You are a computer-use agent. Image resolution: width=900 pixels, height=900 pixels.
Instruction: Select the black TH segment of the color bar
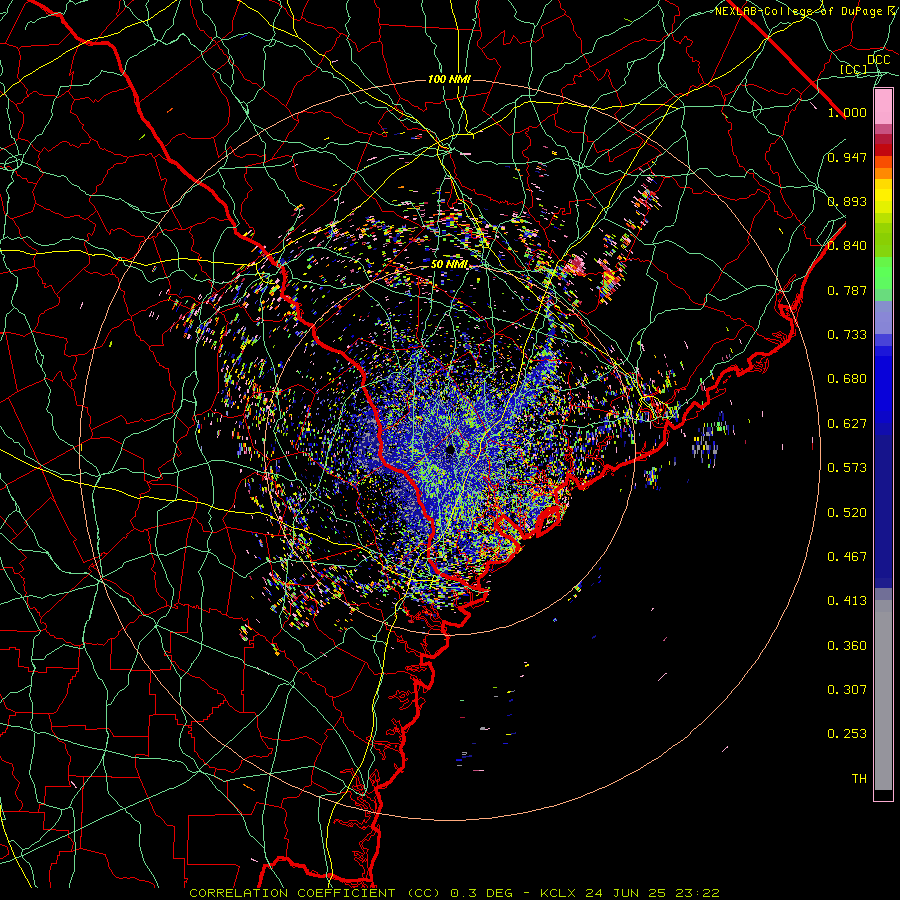883,795
